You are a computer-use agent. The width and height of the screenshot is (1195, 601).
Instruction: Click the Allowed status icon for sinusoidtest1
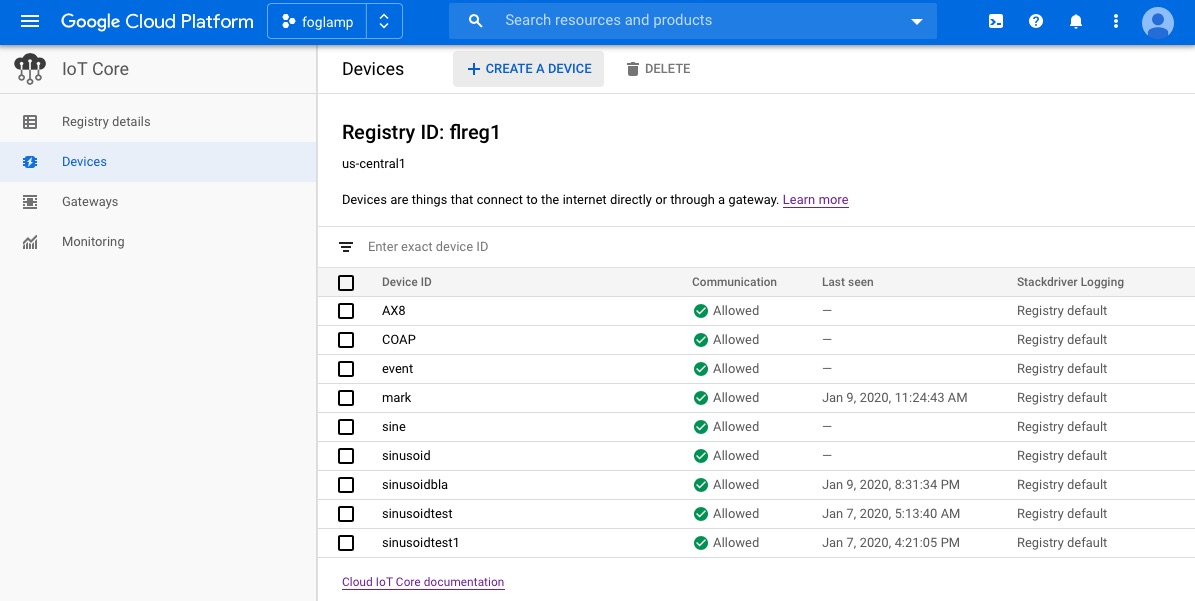[x=700, y=543]
